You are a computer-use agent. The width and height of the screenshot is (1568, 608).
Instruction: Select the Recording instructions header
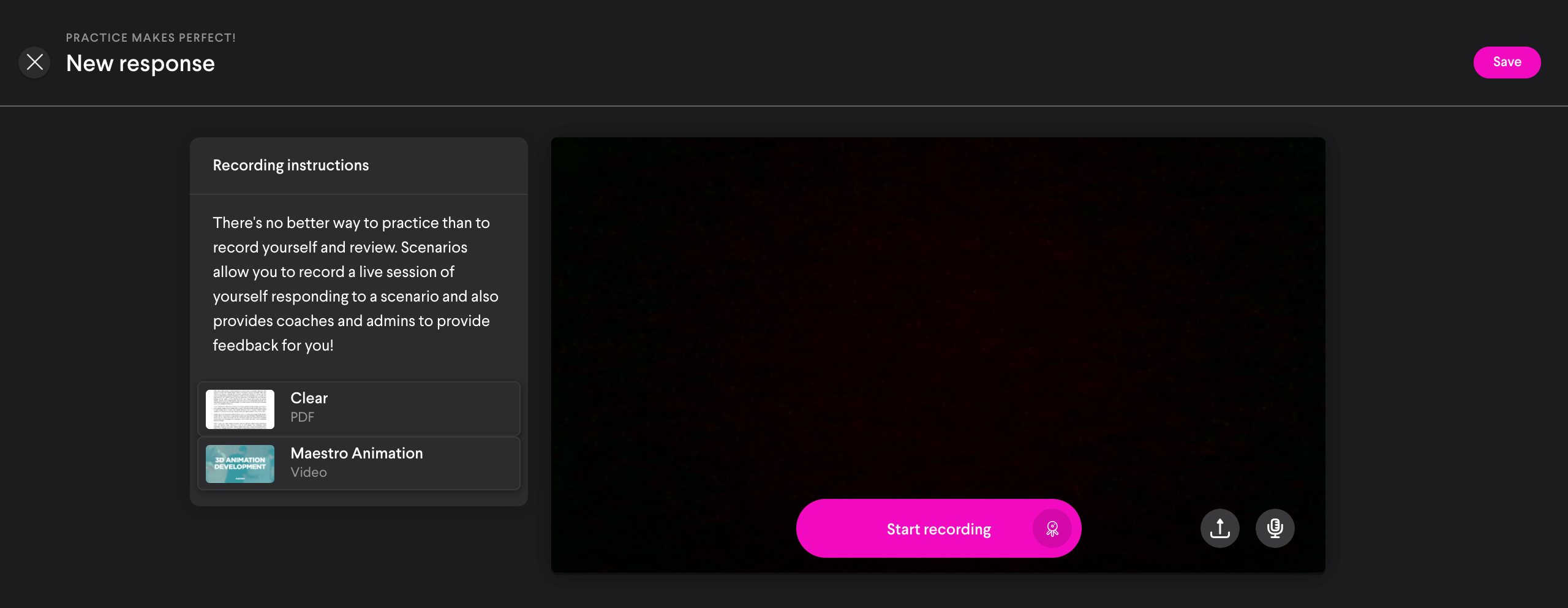click(291, 165)
